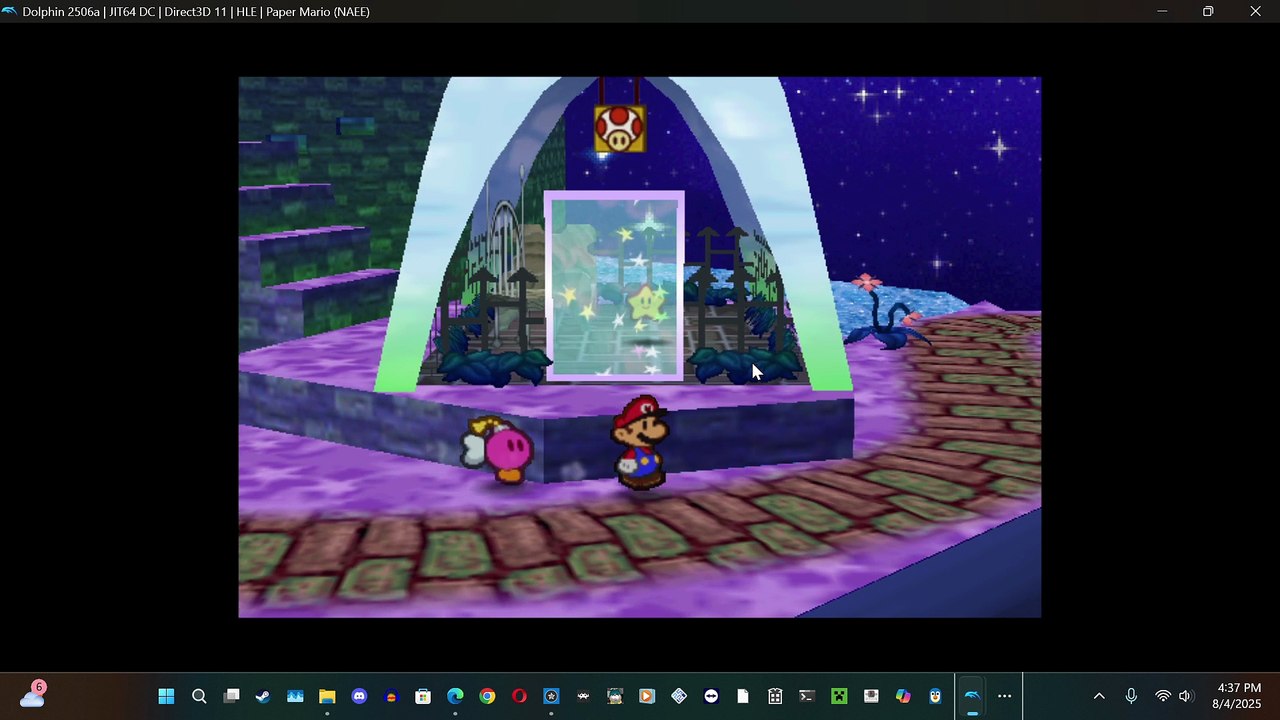Open the Terminal taskbar icon

pyautogui.click(x=807, y=696)
